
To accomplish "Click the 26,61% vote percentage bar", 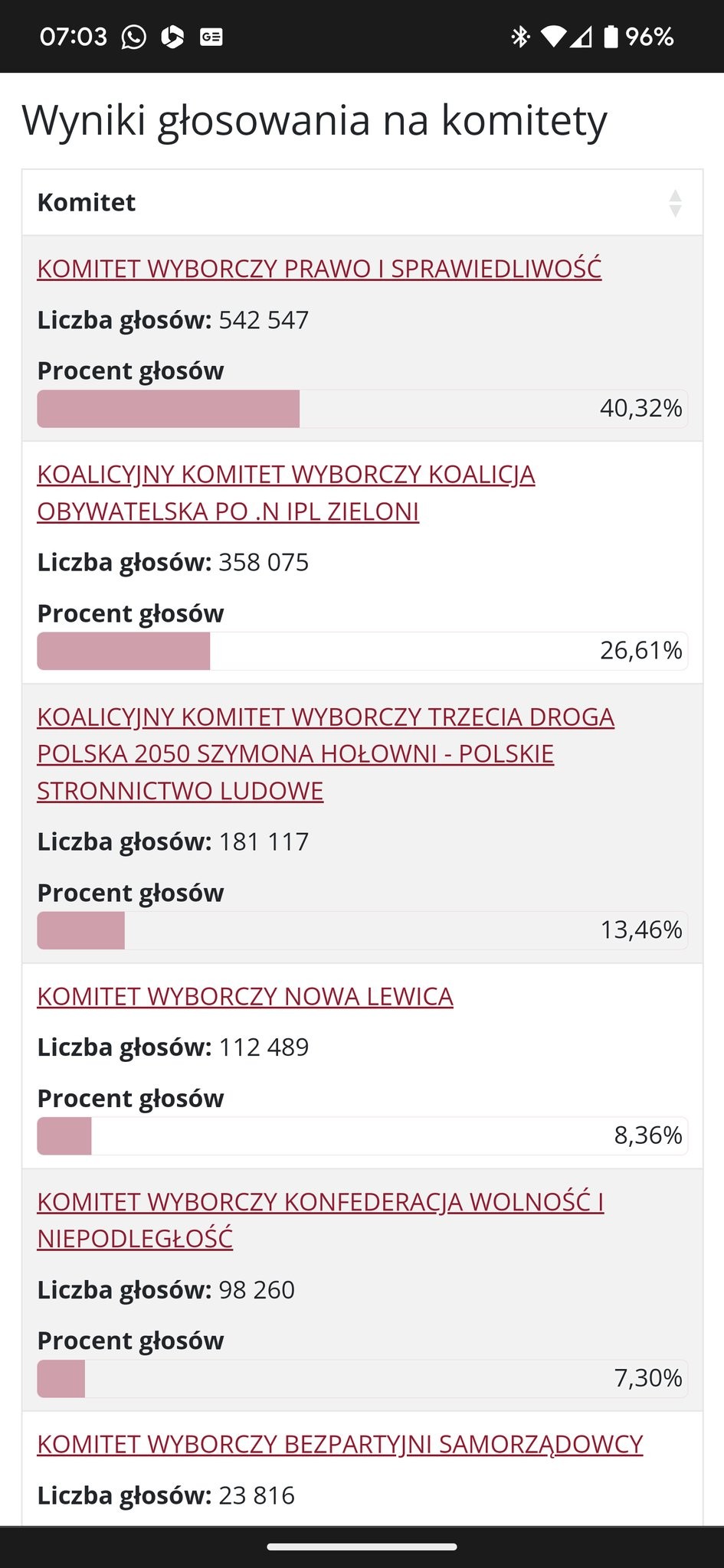I will tap(362, 651).
